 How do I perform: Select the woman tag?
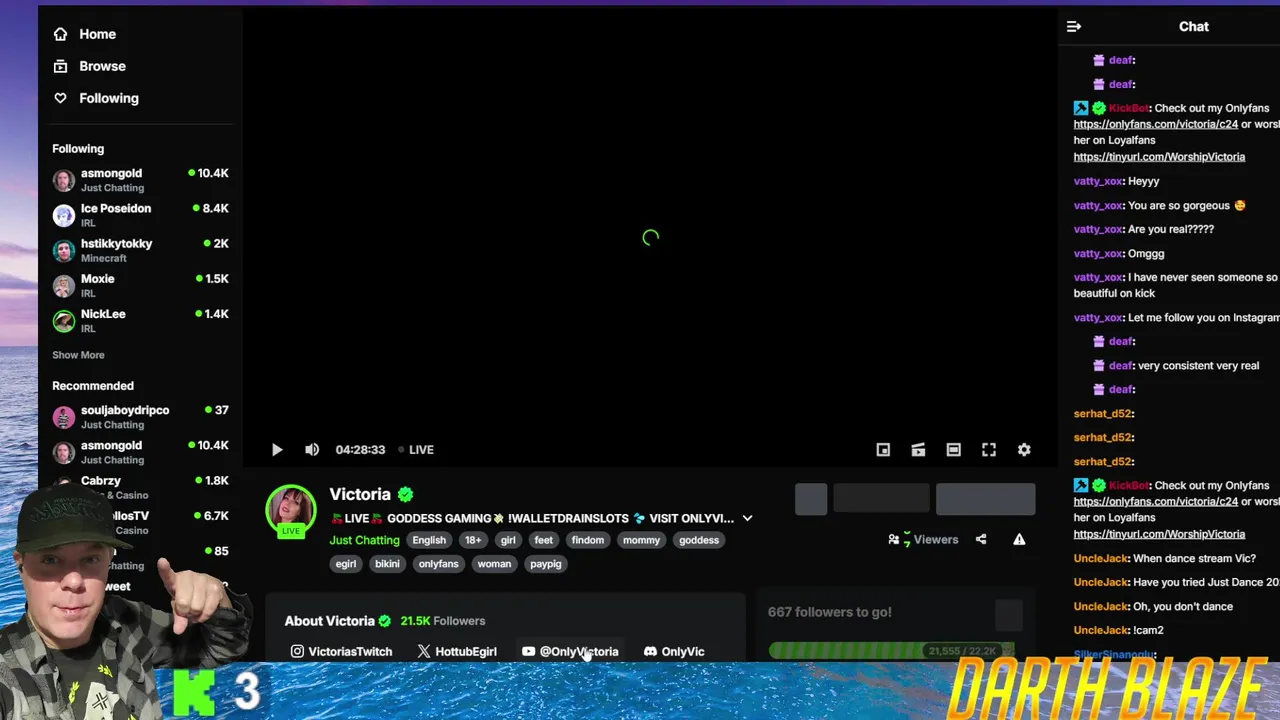(x=494, y=564)
